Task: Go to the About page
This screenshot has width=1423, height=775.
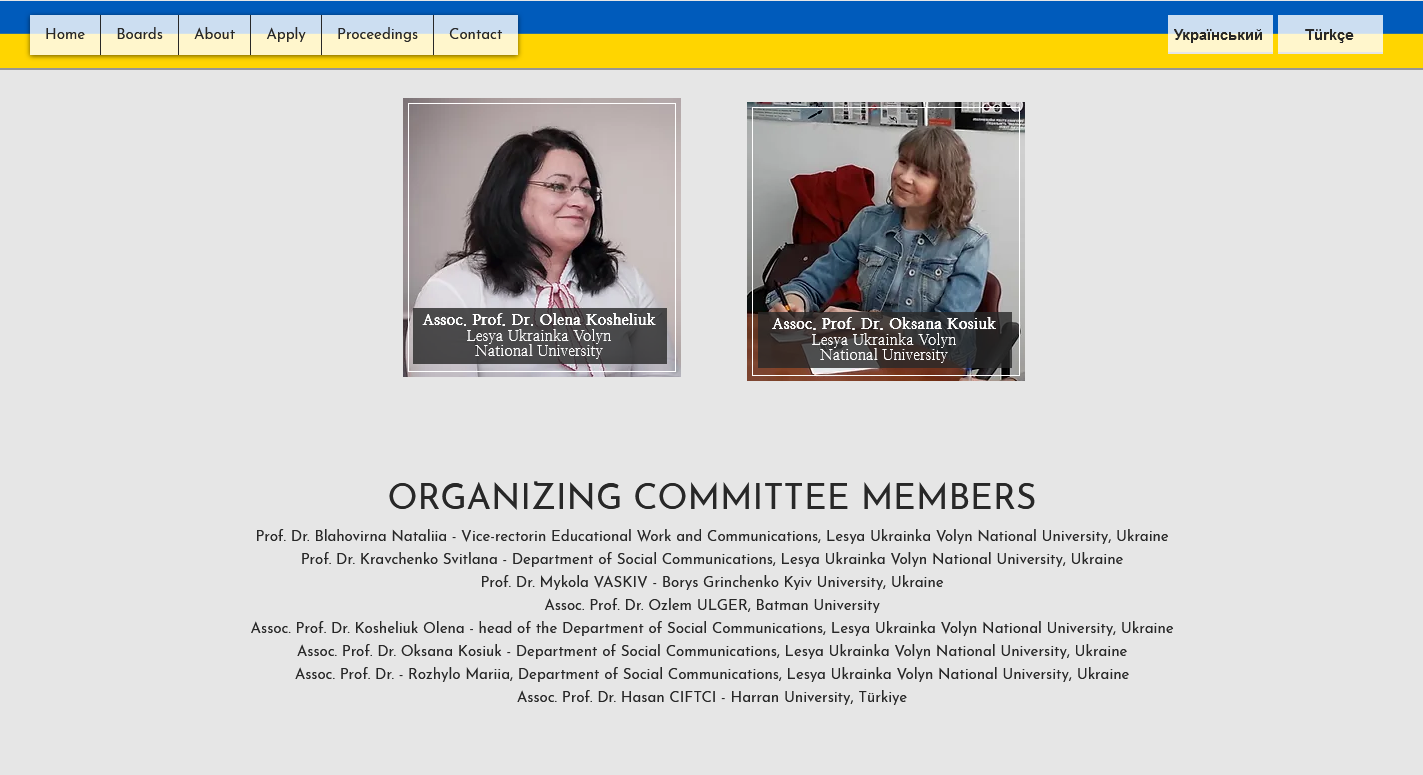Action: pos(214,35)
